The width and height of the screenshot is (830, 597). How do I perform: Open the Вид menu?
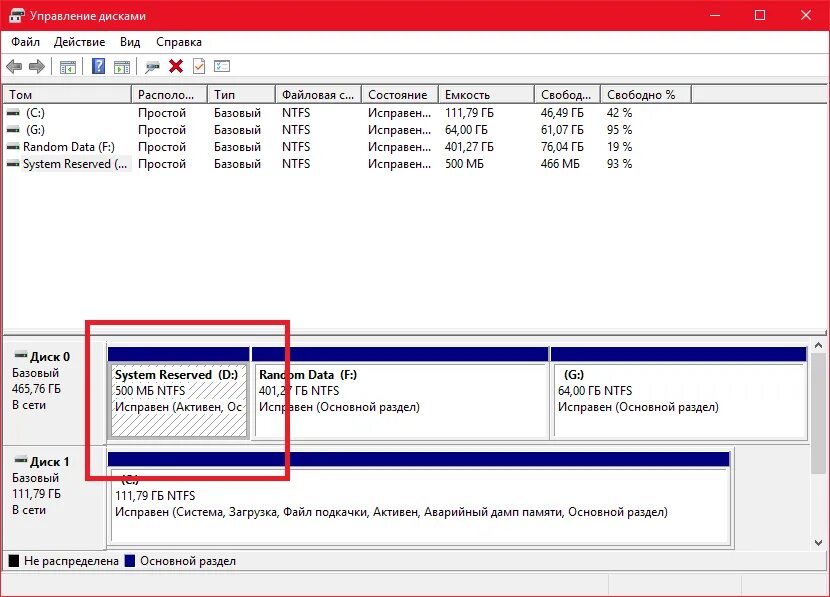click(x=130, y=42)
